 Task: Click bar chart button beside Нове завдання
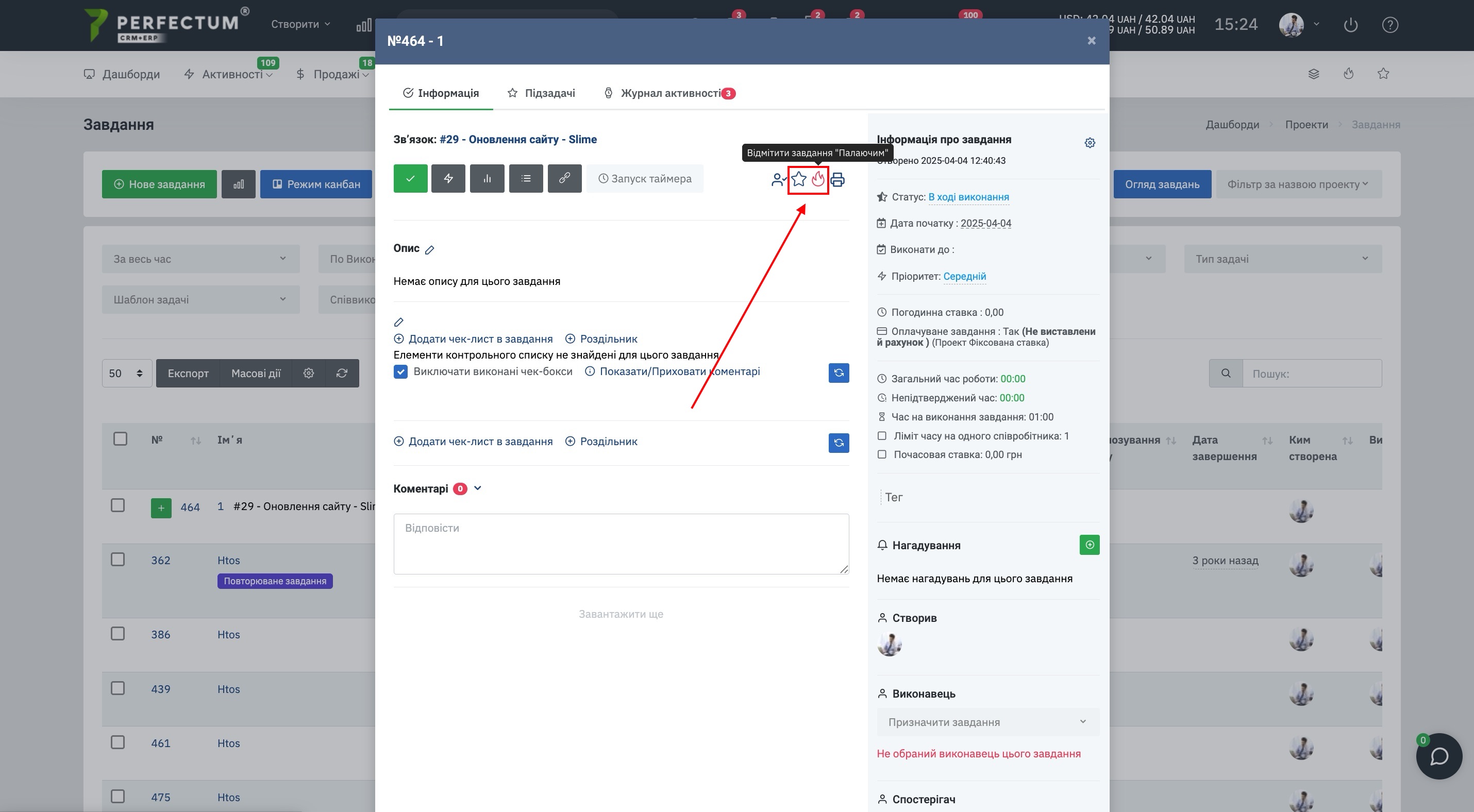[x=239, y=184]
